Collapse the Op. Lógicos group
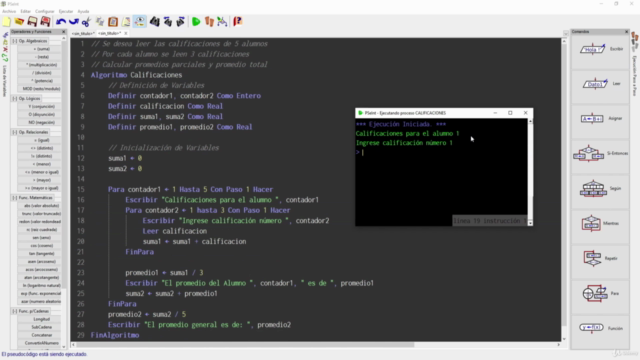The image size is (640, 360). click(15, 99)
